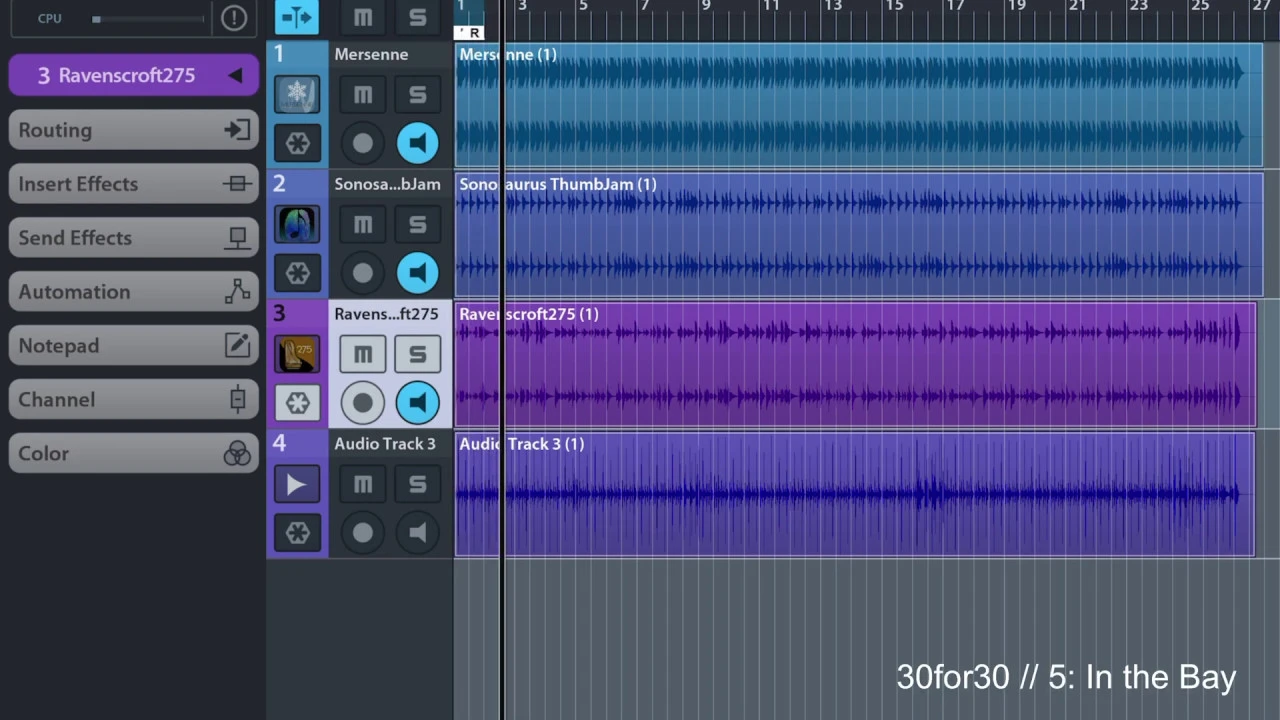Screen dimensions: 1280x720
Task: Toggle monitoring on the Ravenscroft275 track
Action: tap(417, 403)
